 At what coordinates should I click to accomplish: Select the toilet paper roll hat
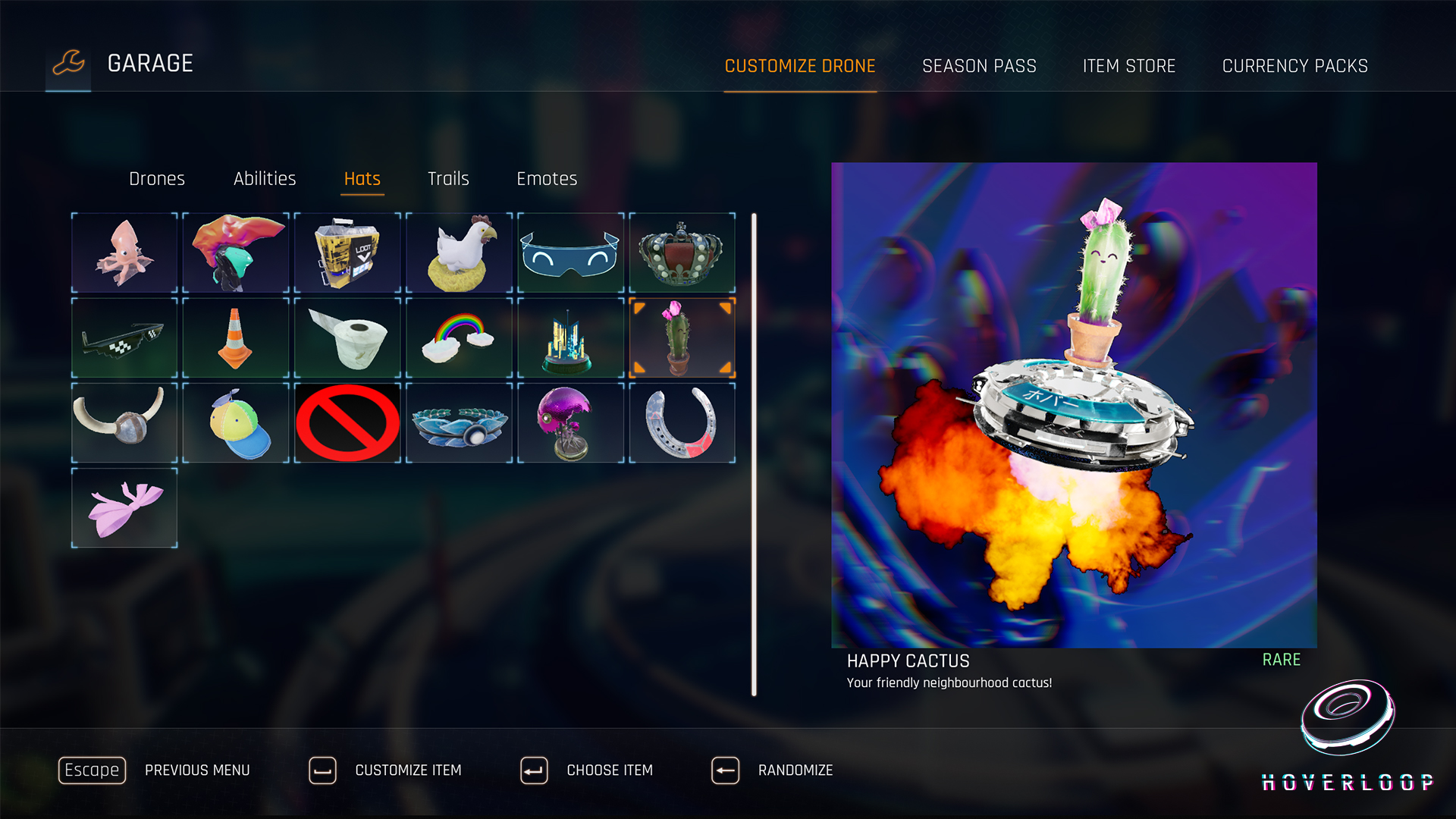point(347,337)
